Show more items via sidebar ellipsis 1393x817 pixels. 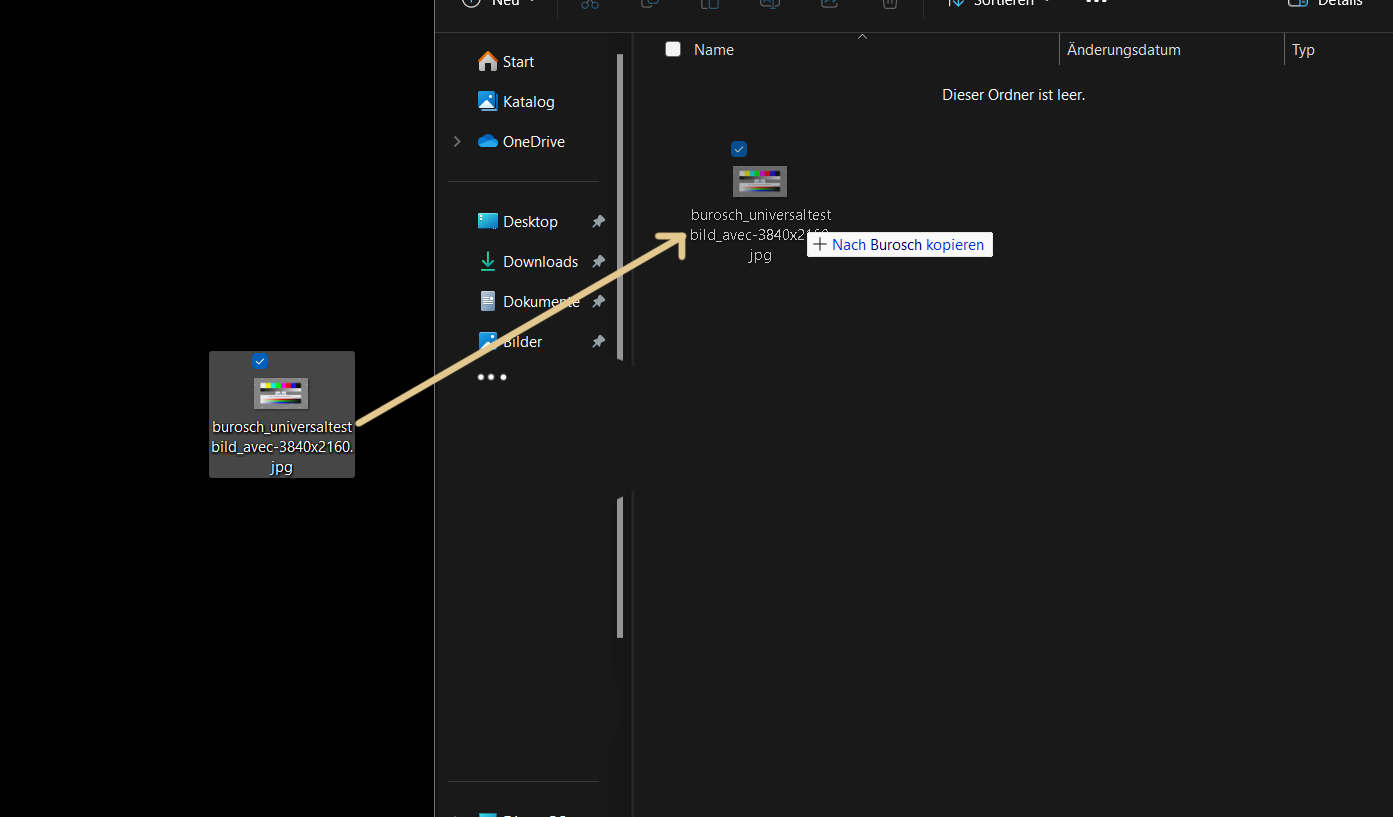tap(492, 377)
